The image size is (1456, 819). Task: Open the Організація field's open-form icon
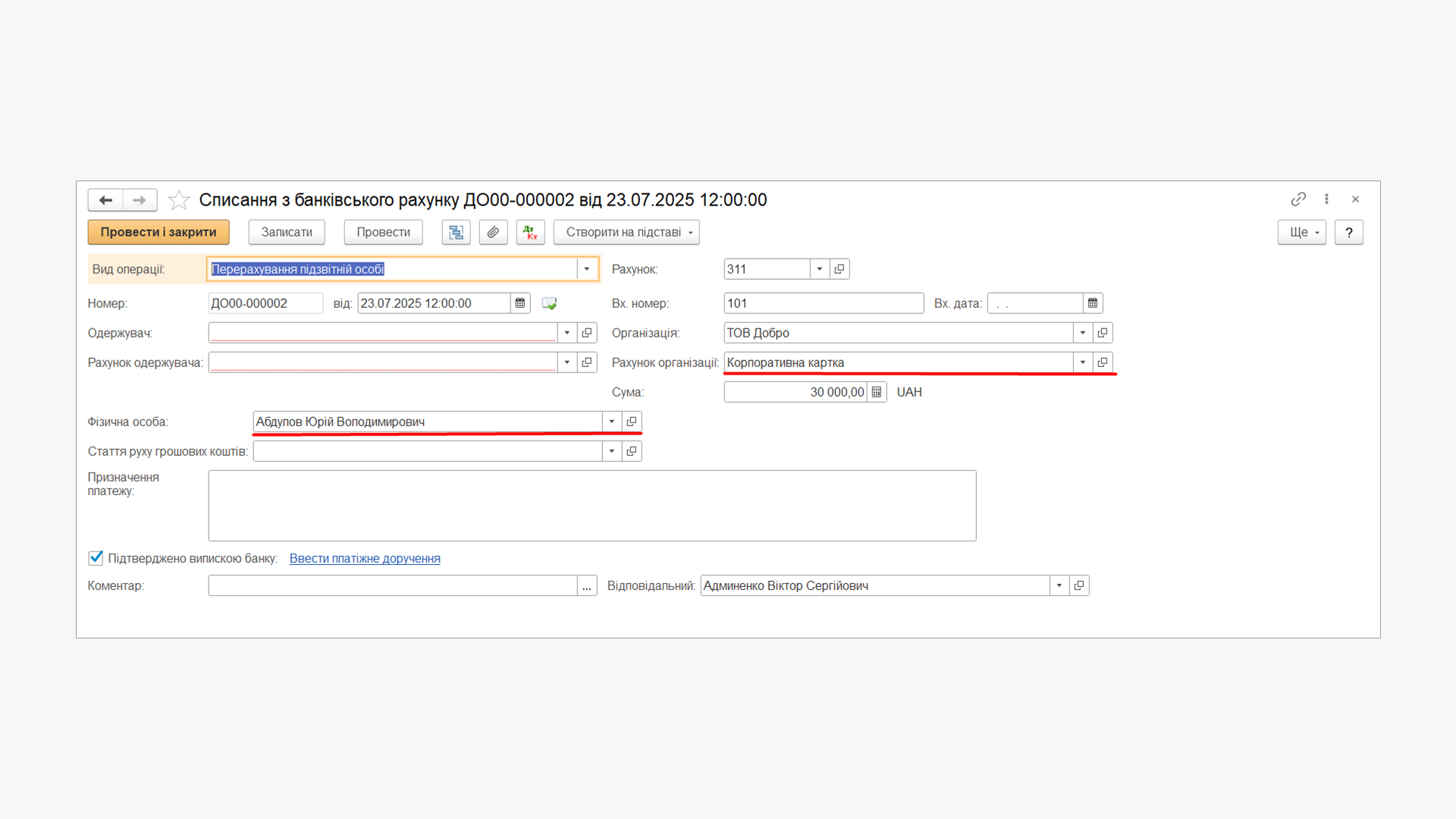[x=1103, y=333]
